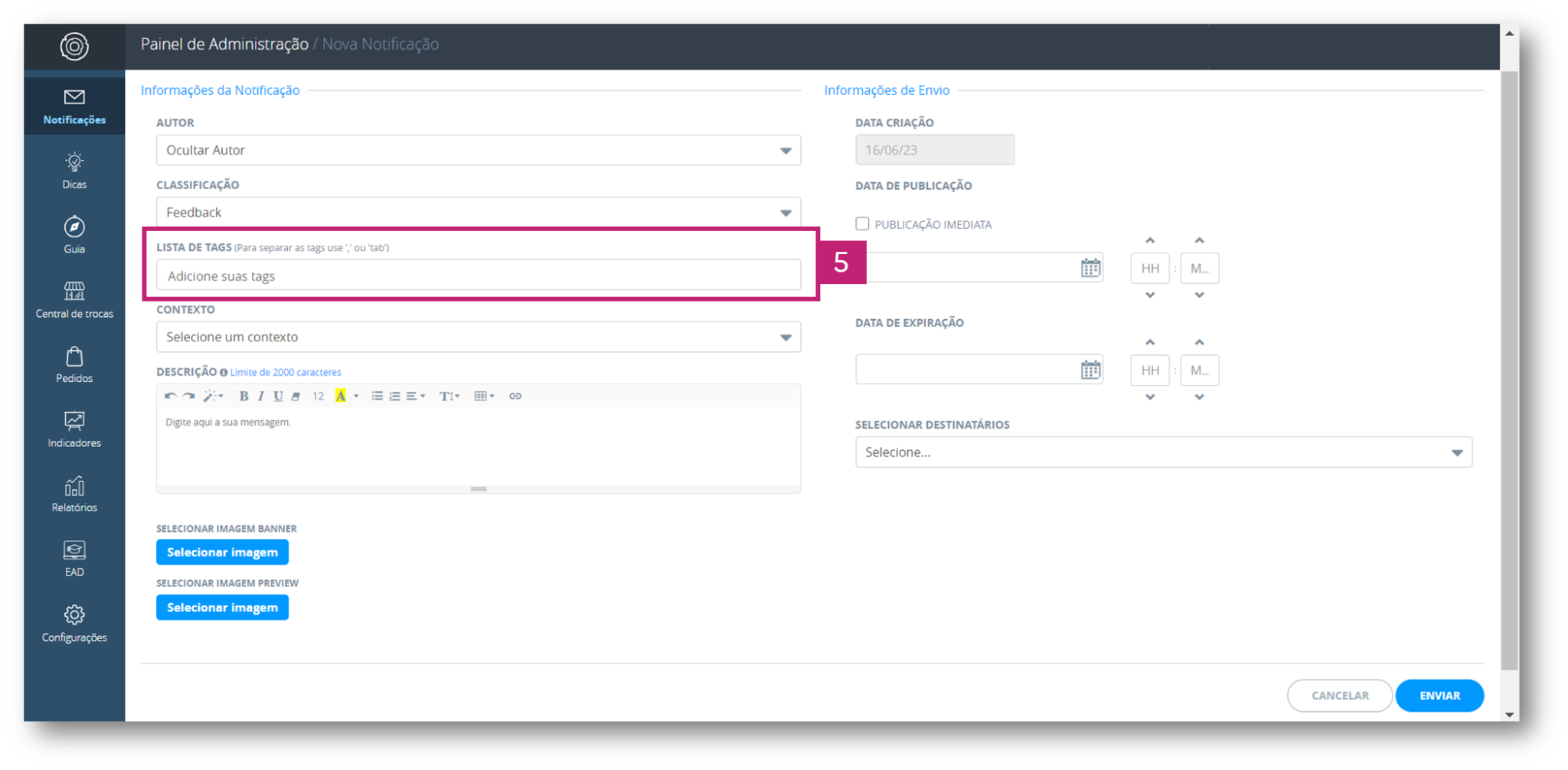Click the publication hour HH field
The image size is (1568, 770).
(1150, 269)
